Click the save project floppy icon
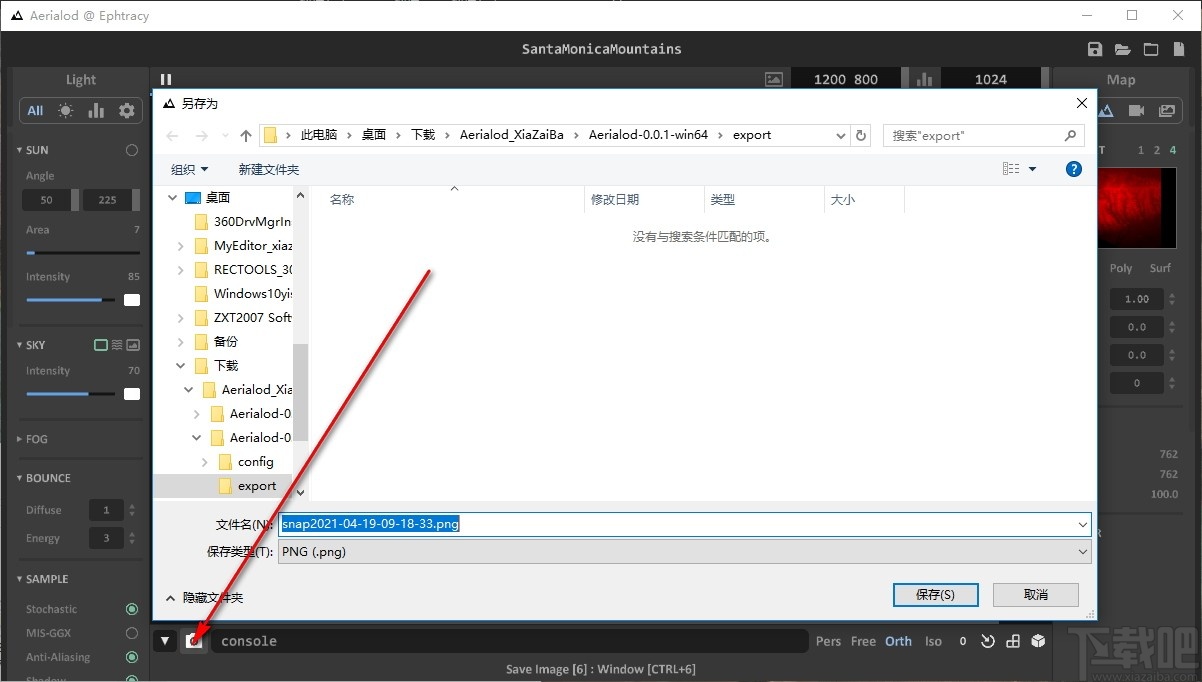 point(1095,49)
